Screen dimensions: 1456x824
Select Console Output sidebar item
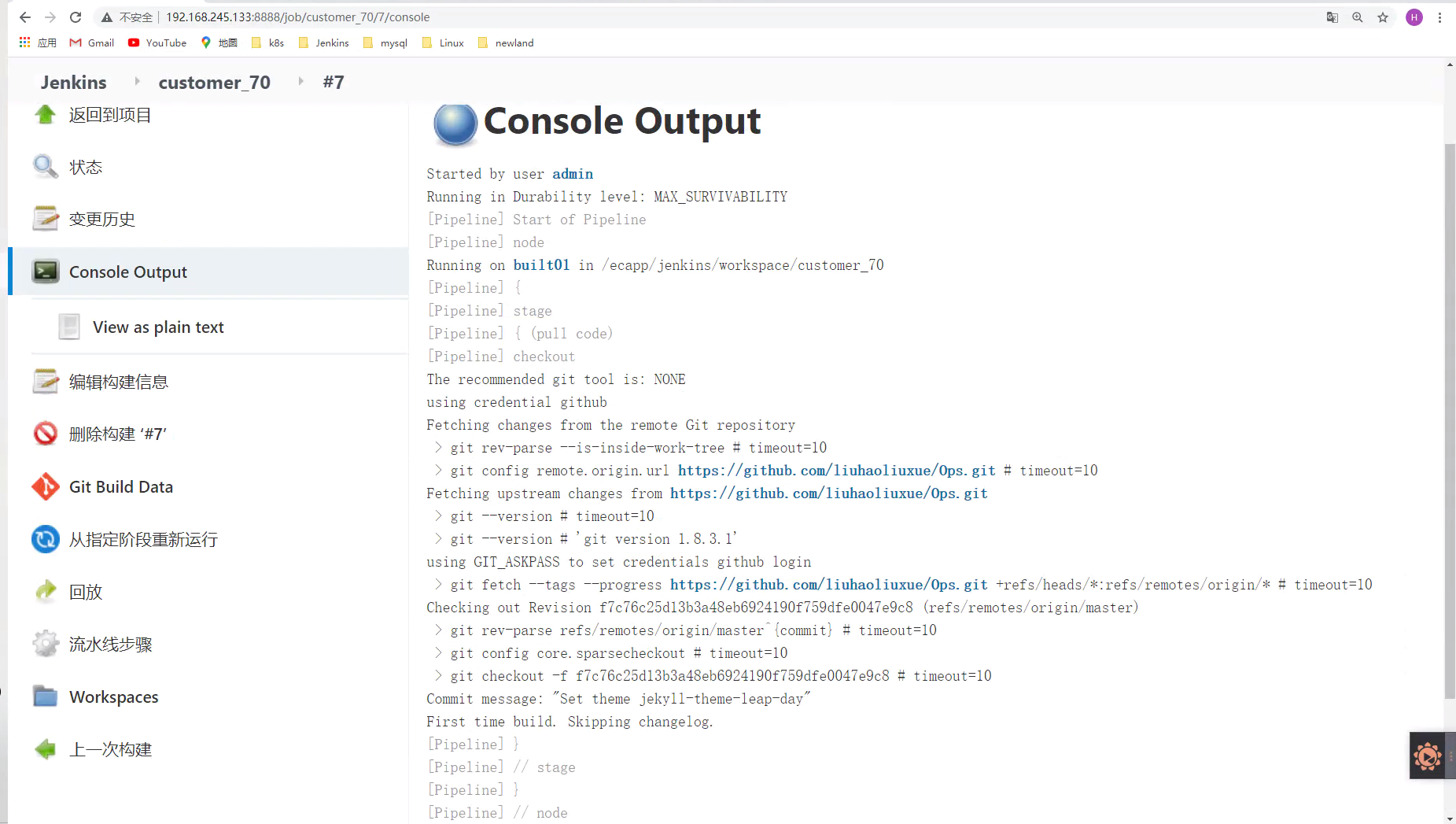208,272
